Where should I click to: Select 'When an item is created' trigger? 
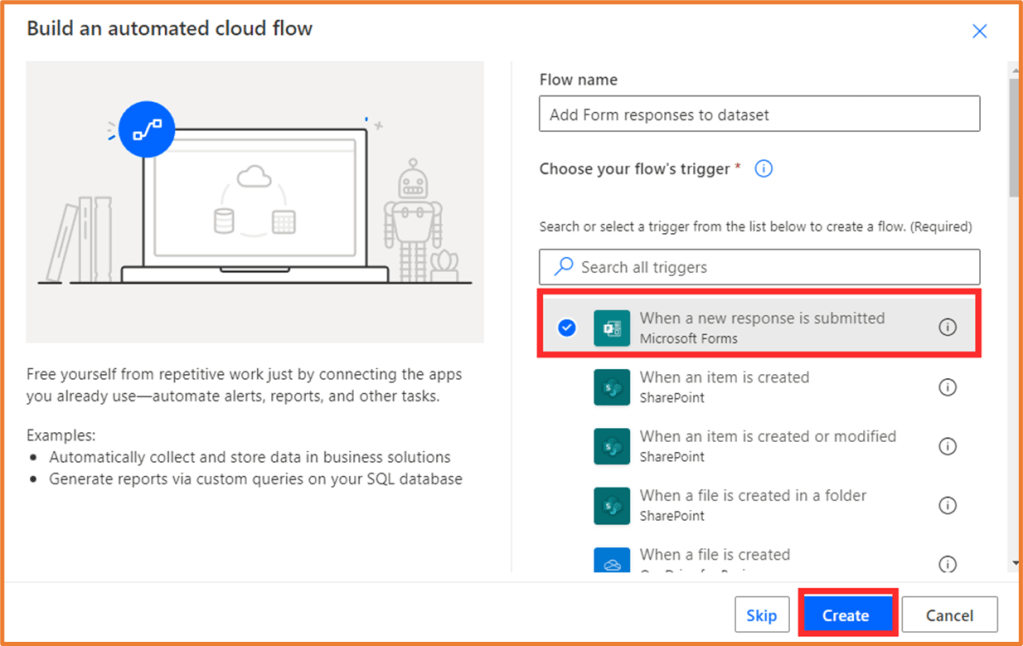(724, 378)
